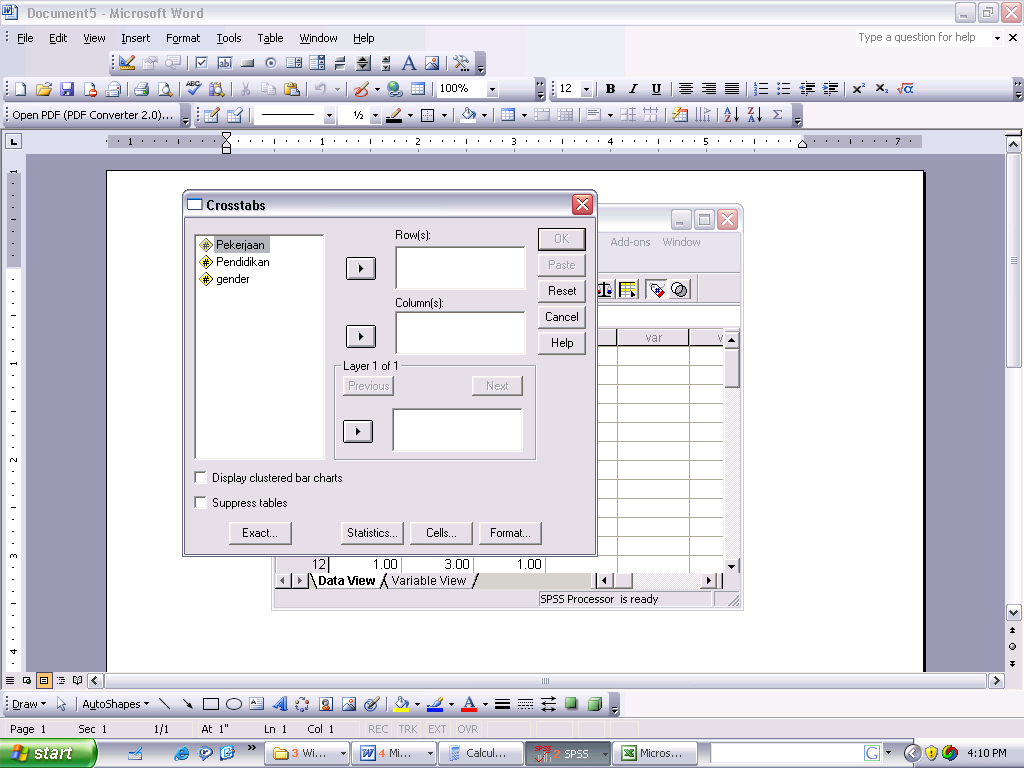Click the Save diskette icon
This screenshot has width=1024, height=768.
click(x=67, y=89)
